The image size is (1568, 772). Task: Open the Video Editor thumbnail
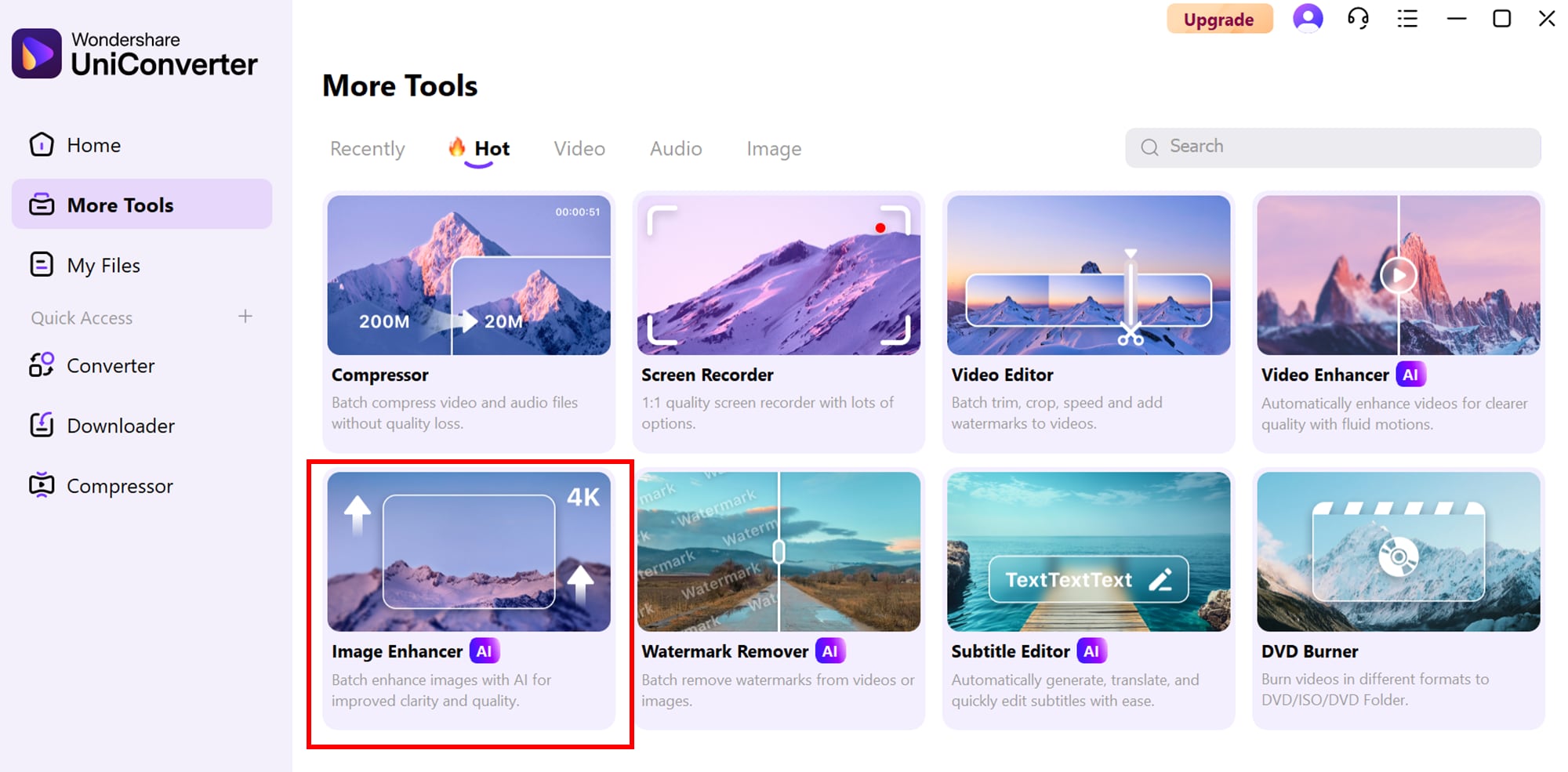(x=1088, y=275)
